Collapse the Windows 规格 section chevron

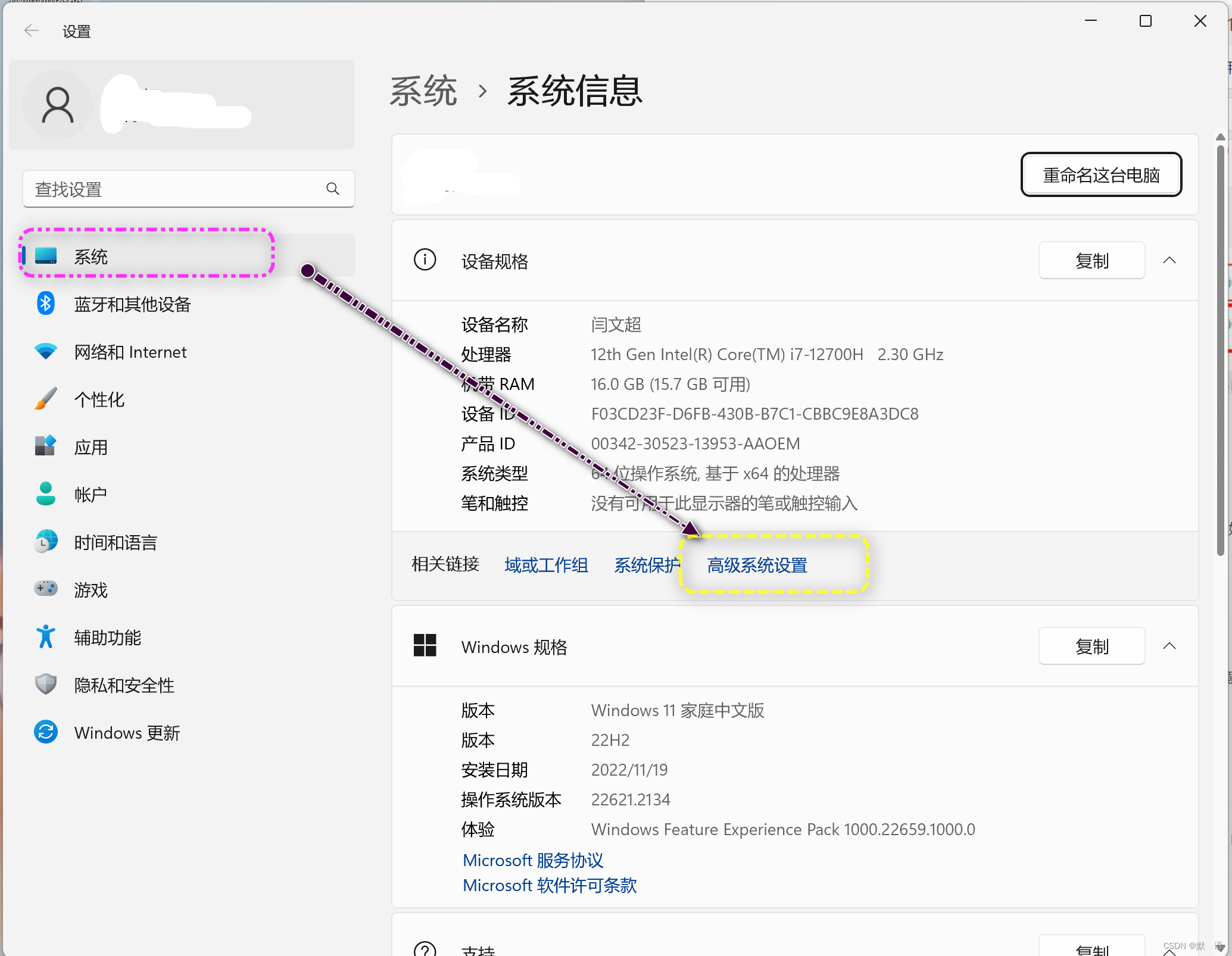coord(1169,646)
